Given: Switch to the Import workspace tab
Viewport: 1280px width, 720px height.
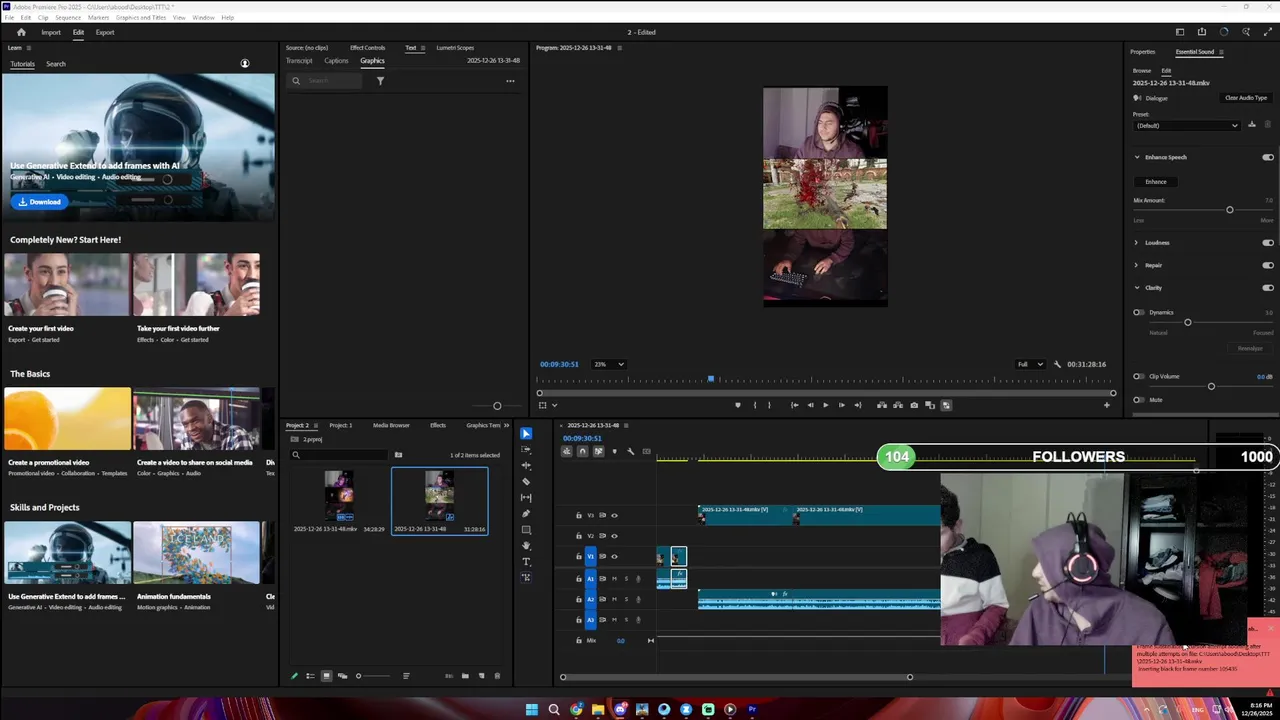Looking at the screenshot, I should pos(51,32).
